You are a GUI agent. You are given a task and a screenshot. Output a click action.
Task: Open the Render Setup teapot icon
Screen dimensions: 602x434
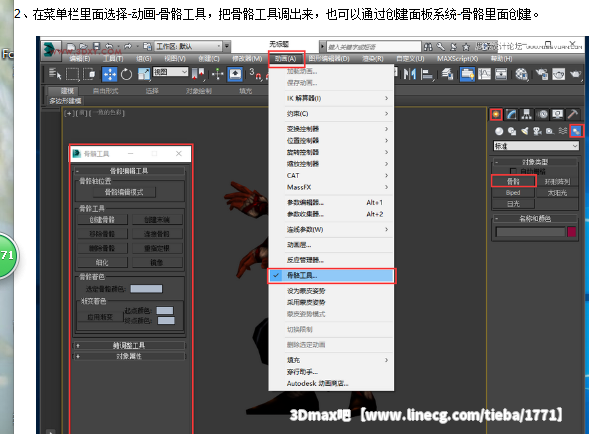542,74
